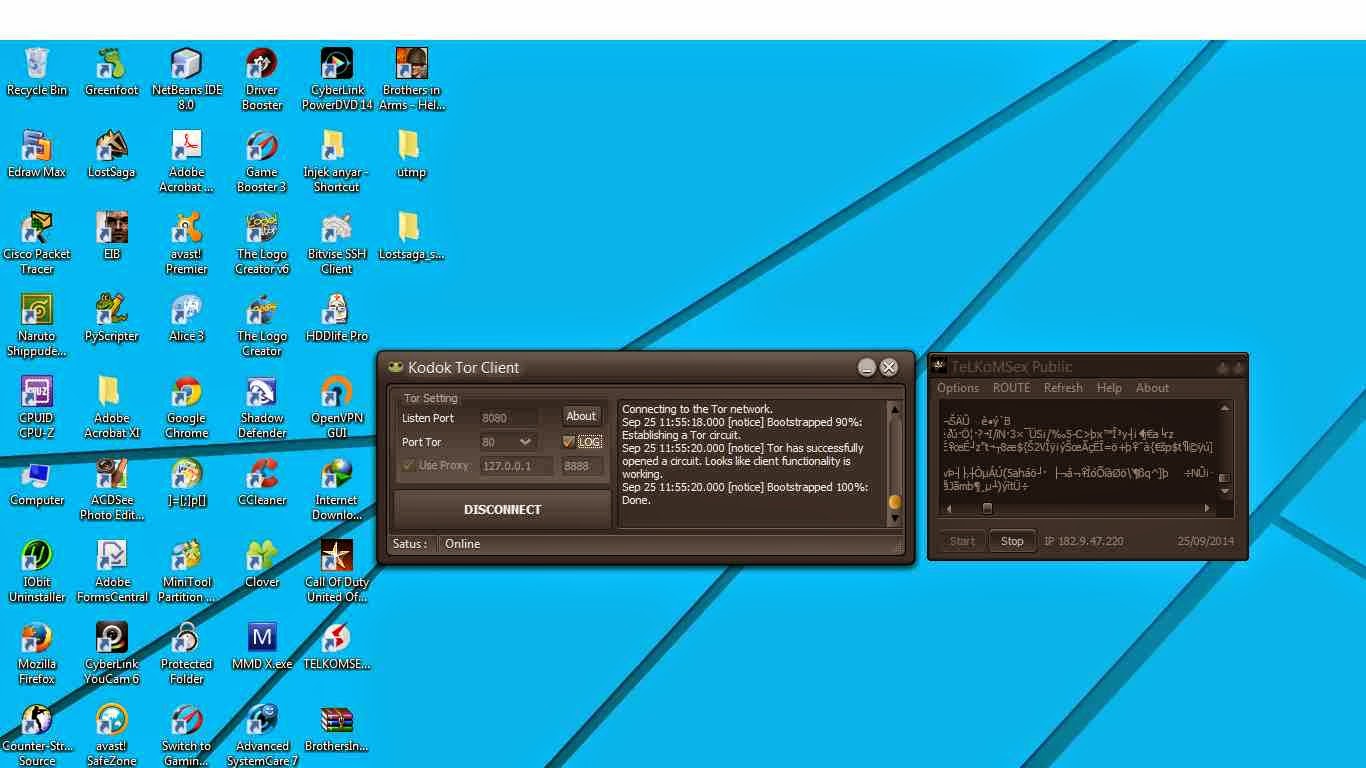Viewport: 1366px width, 768px height.
Task: Select the Mozilla Firefox desktop icon
Action: click(37, 653)
